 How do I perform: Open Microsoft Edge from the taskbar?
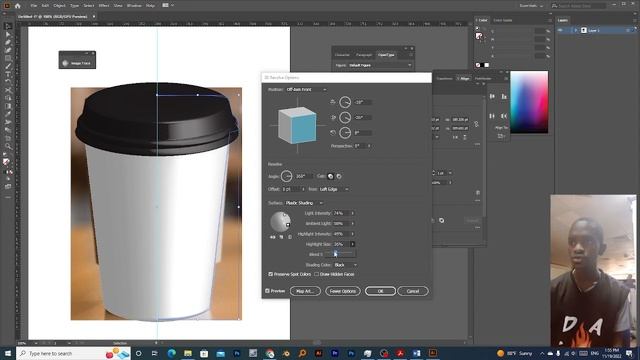tap(171, 353)
